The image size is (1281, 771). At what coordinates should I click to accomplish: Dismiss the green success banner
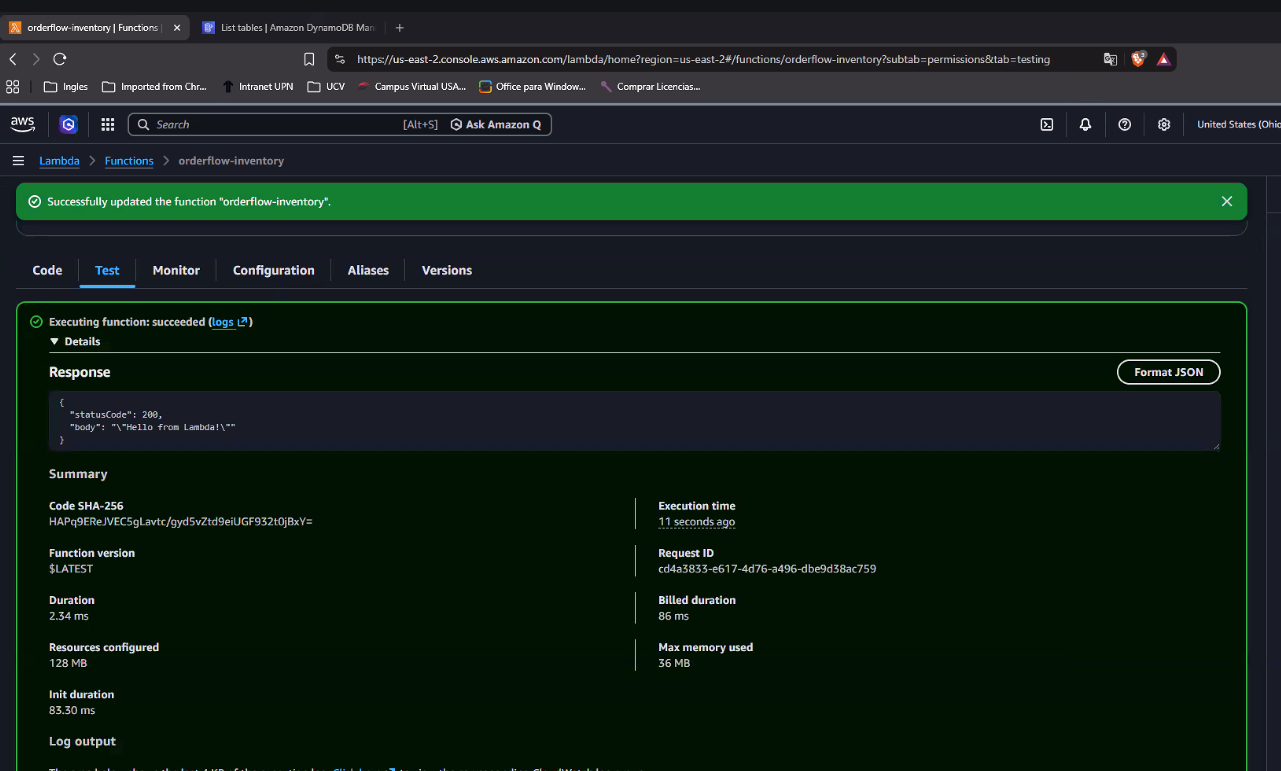pos(1227,201)
